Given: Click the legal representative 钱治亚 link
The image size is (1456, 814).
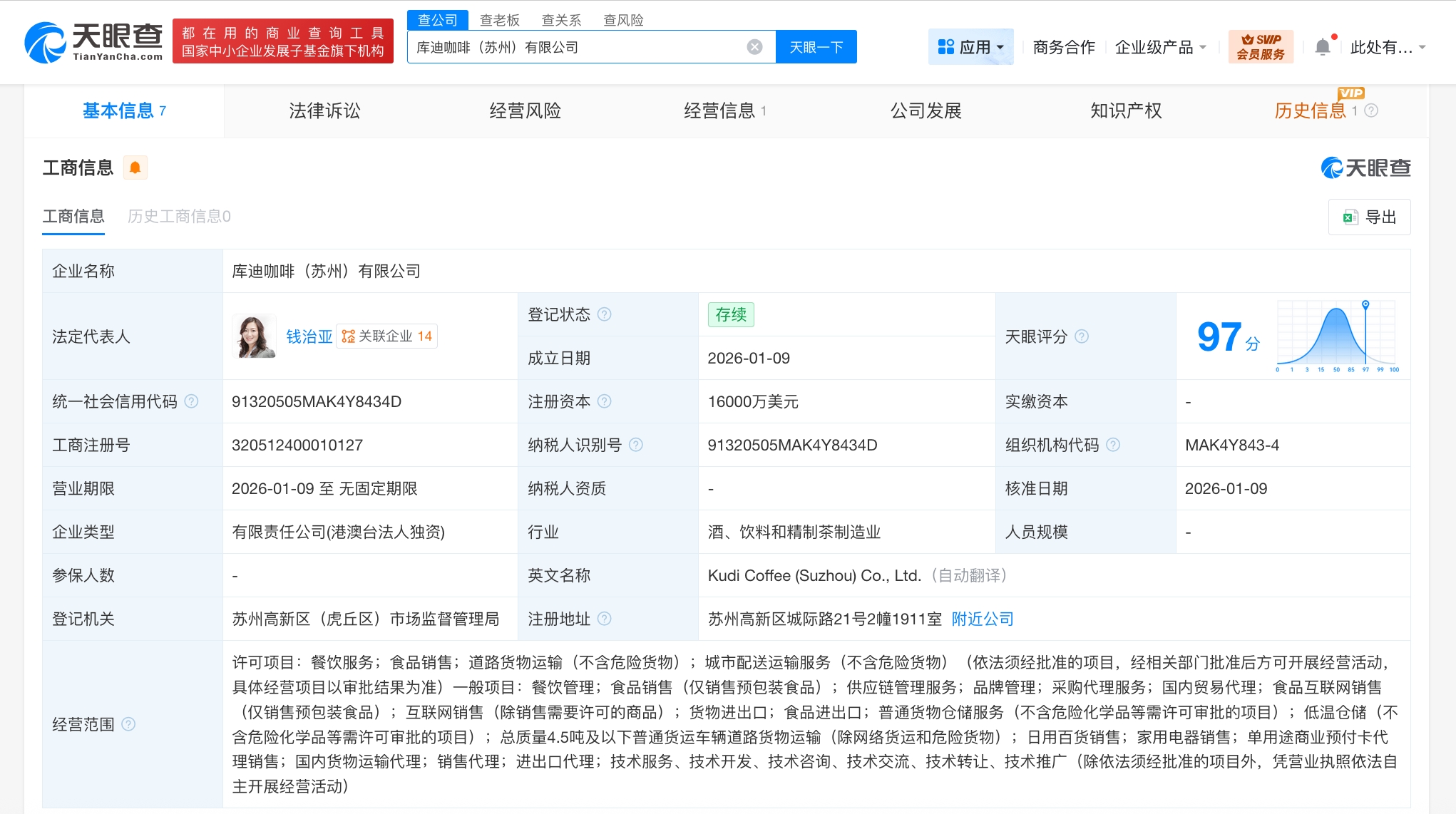Looking at the screenshot, I should 309,336.
